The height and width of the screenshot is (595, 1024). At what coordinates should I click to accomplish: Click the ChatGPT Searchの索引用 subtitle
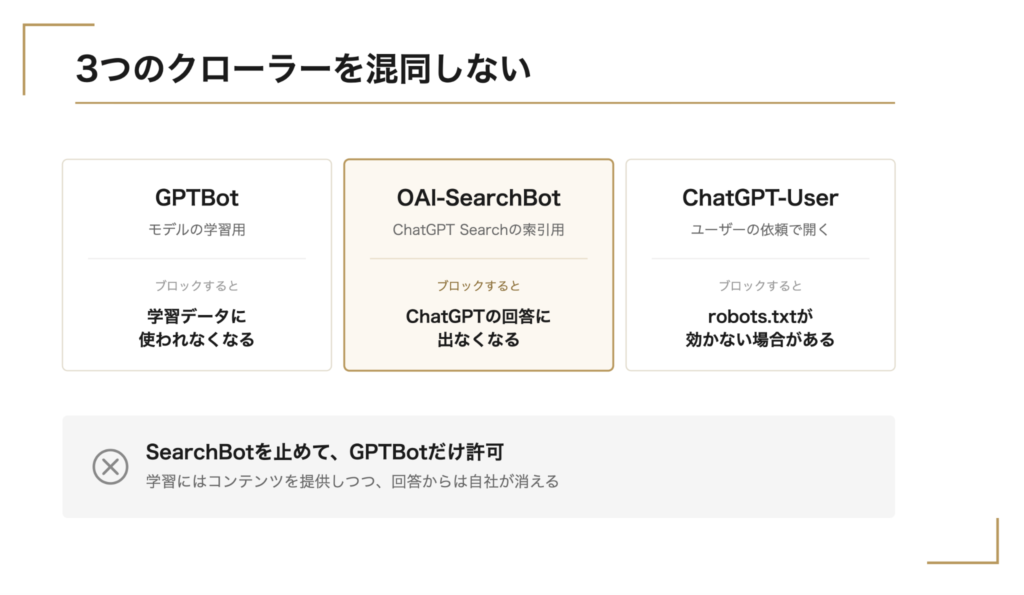click(x=479, y=229)
